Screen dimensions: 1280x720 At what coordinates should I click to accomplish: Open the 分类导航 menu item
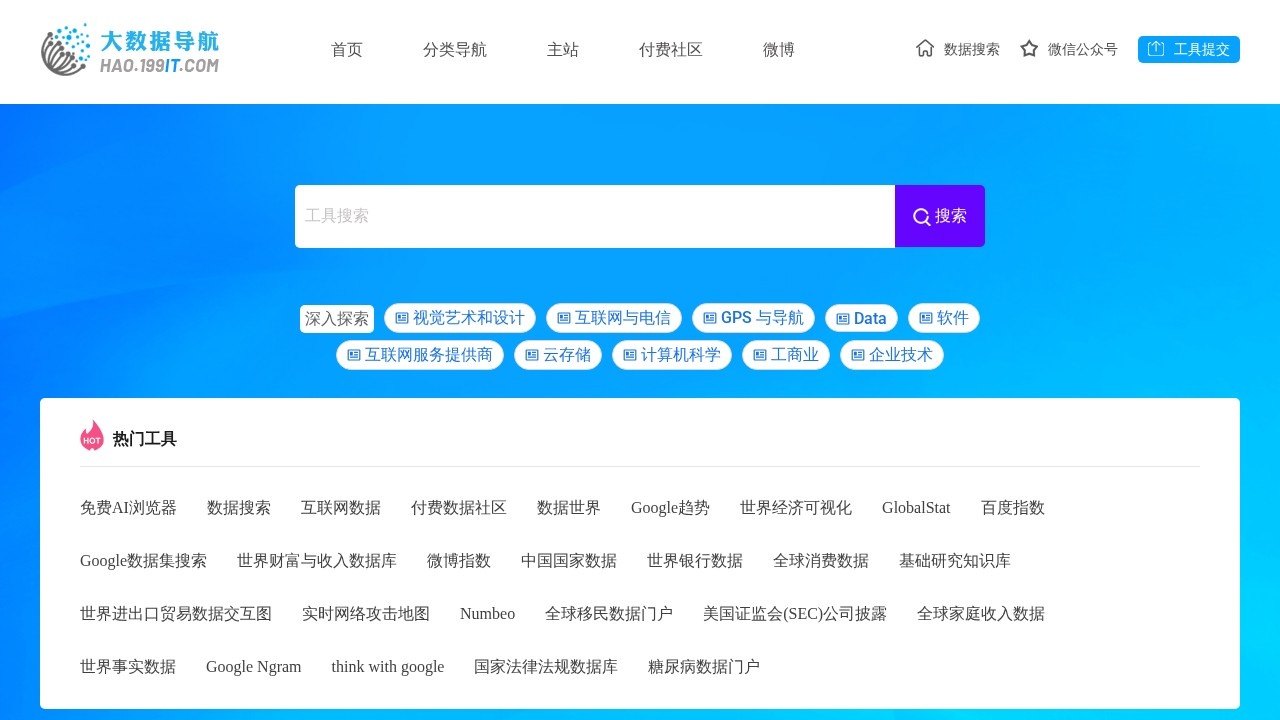pos(455,50)
